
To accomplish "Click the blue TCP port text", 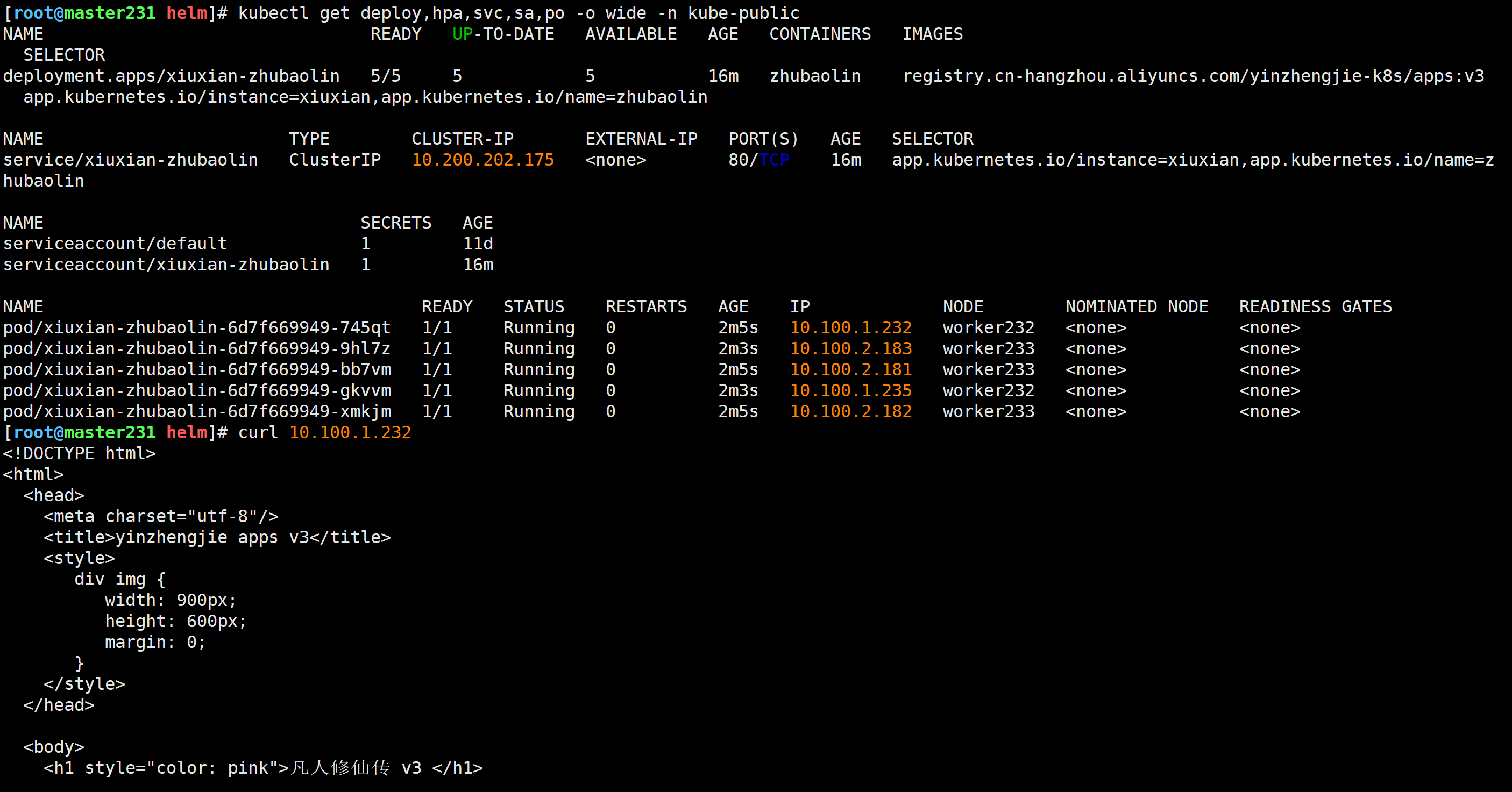I will pos(774,160).
